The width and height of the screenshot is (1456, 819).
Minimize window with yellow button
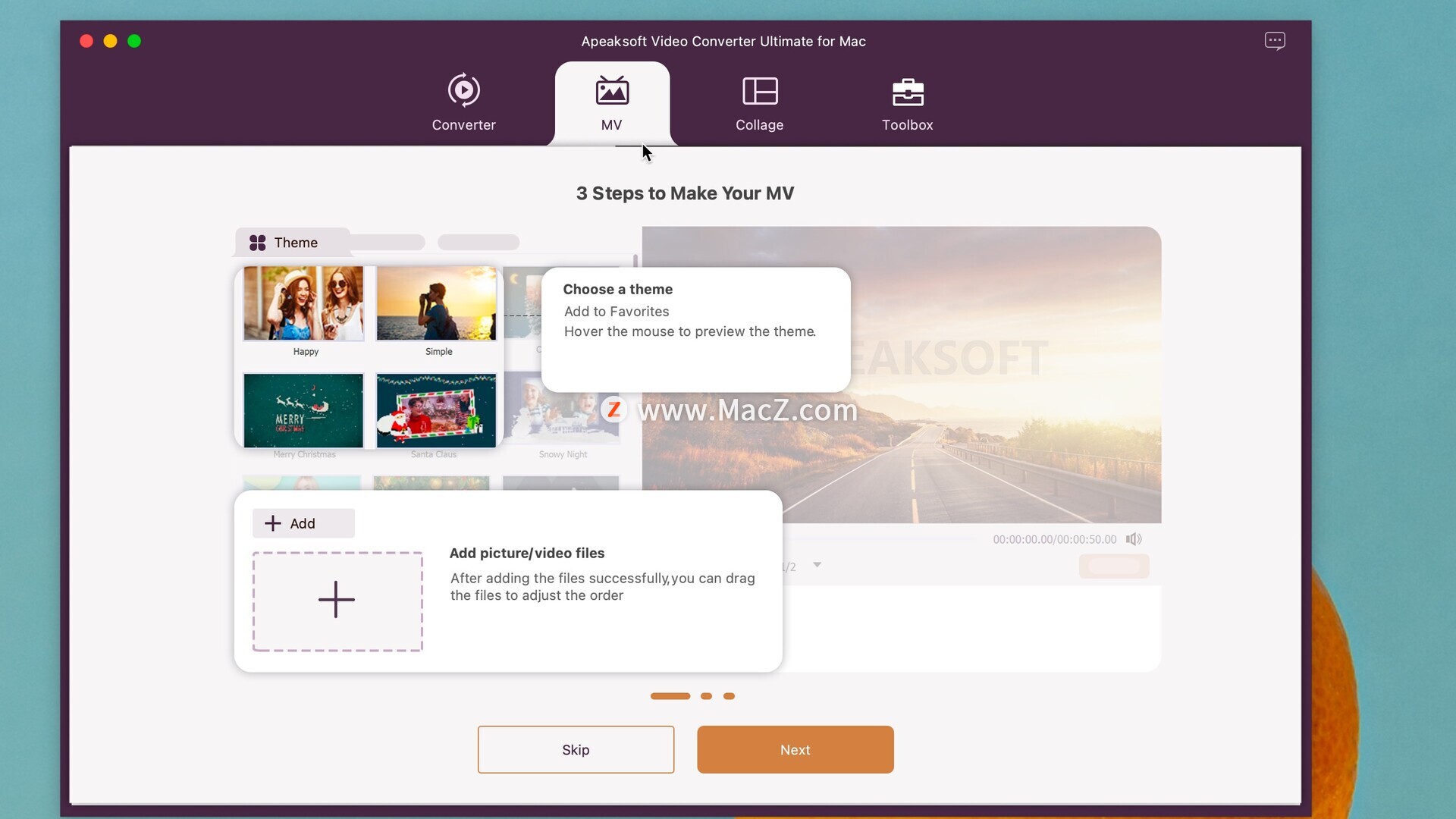tap(111, 41)
